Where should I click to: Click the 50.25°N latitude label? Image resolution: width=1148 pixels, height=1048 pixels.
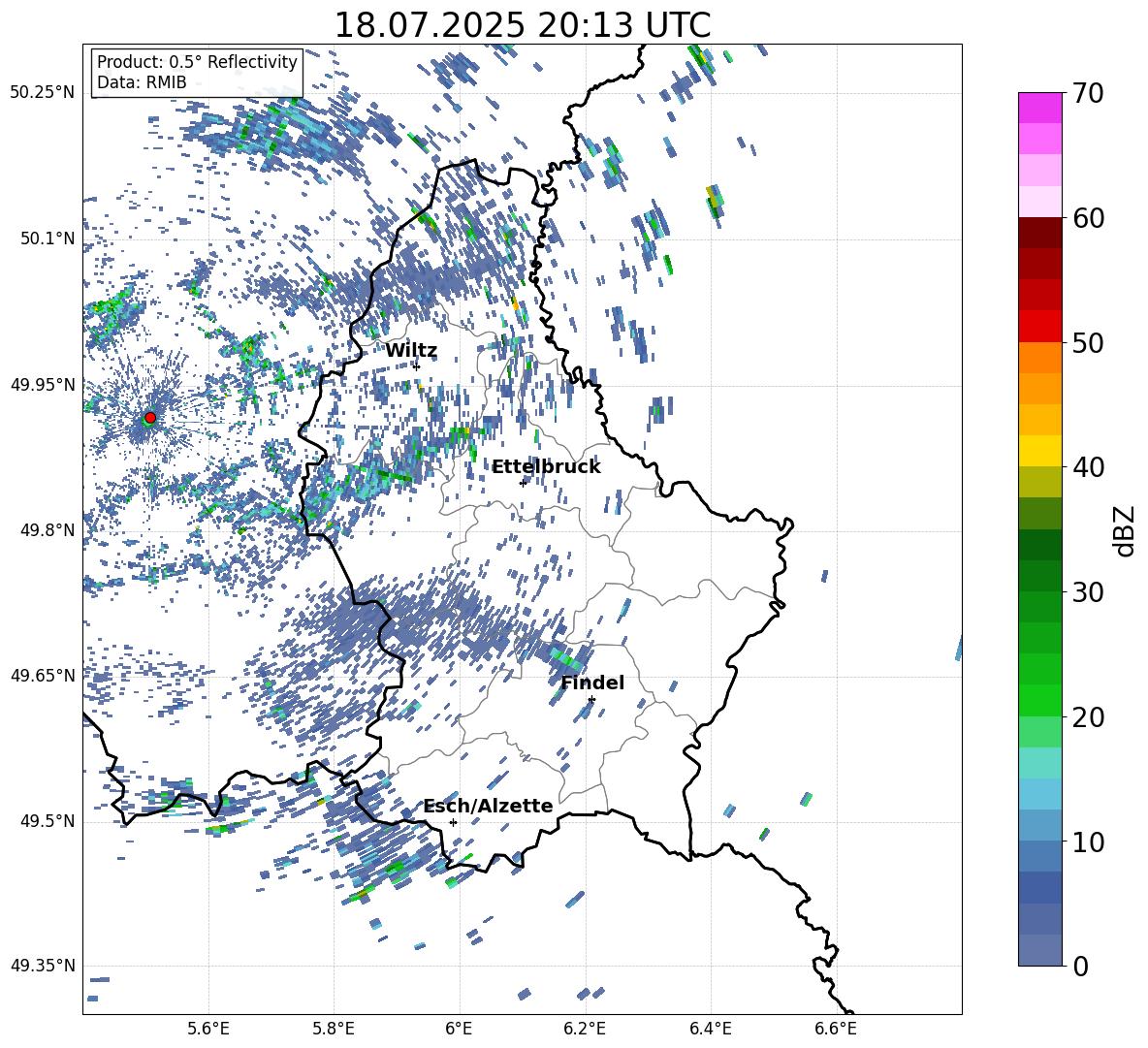[43, 93]
